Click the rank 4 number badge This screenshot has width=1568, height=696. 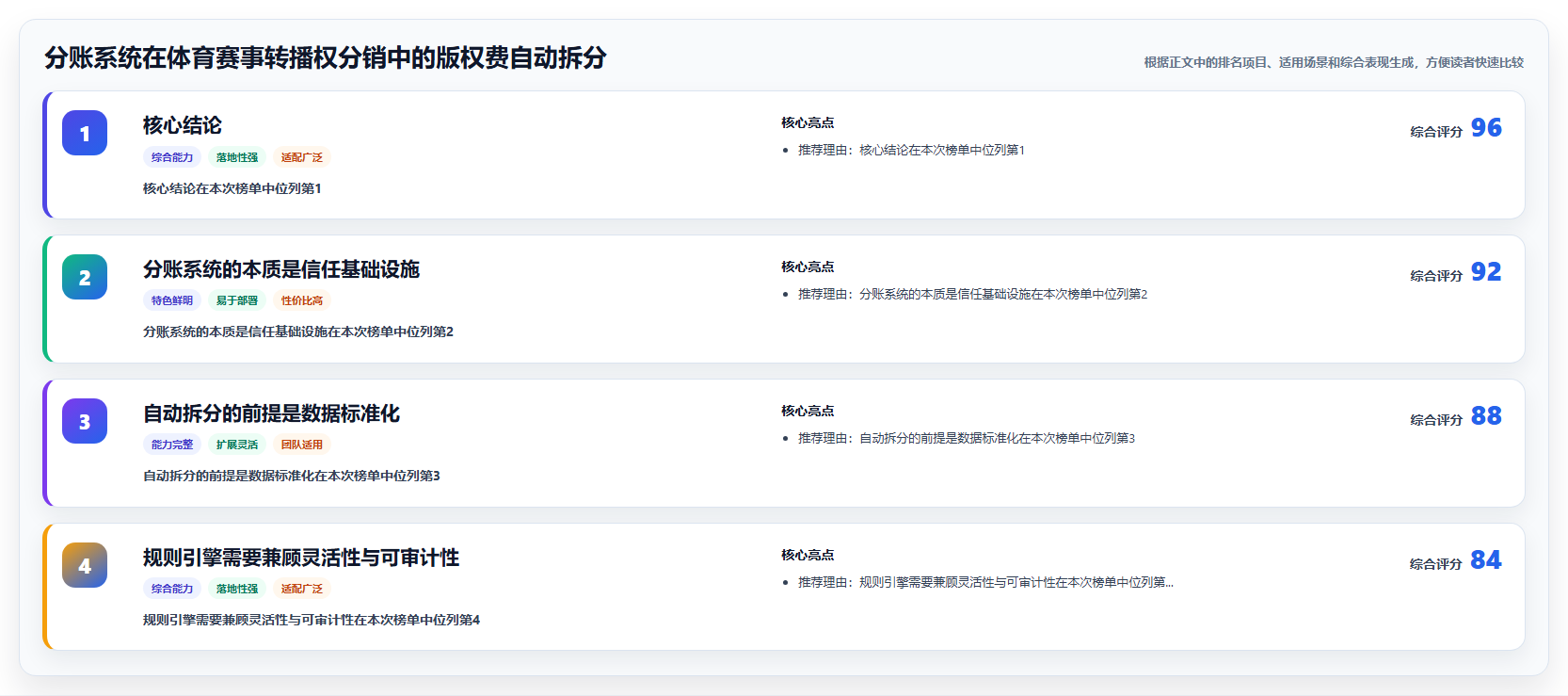coord(85,565)
